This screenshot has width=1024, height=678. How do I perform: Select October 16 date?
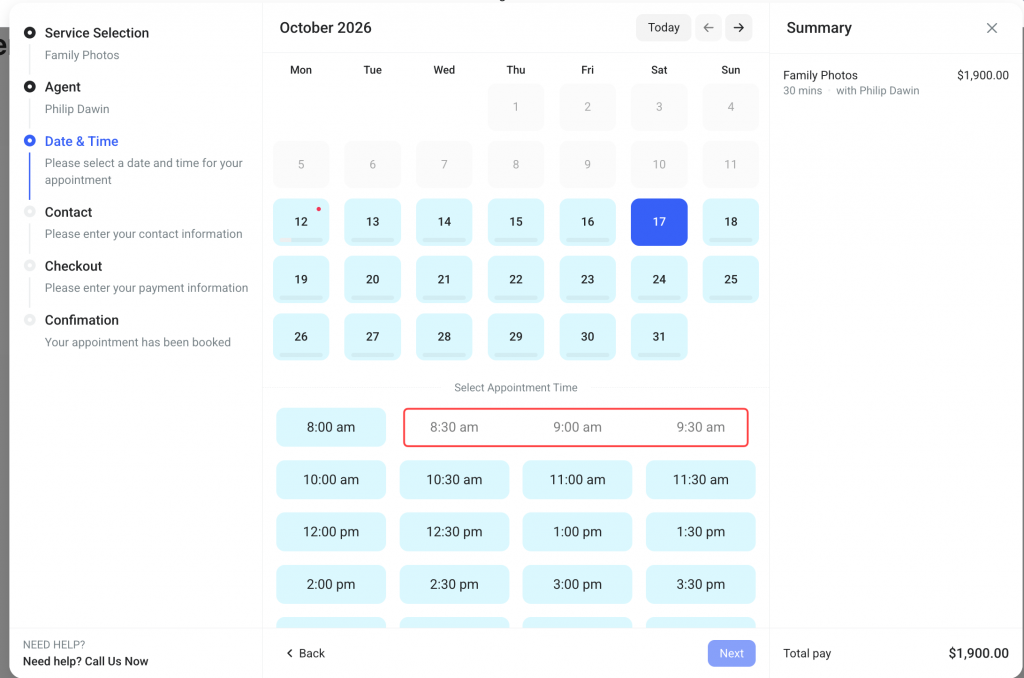pos(588,222)
